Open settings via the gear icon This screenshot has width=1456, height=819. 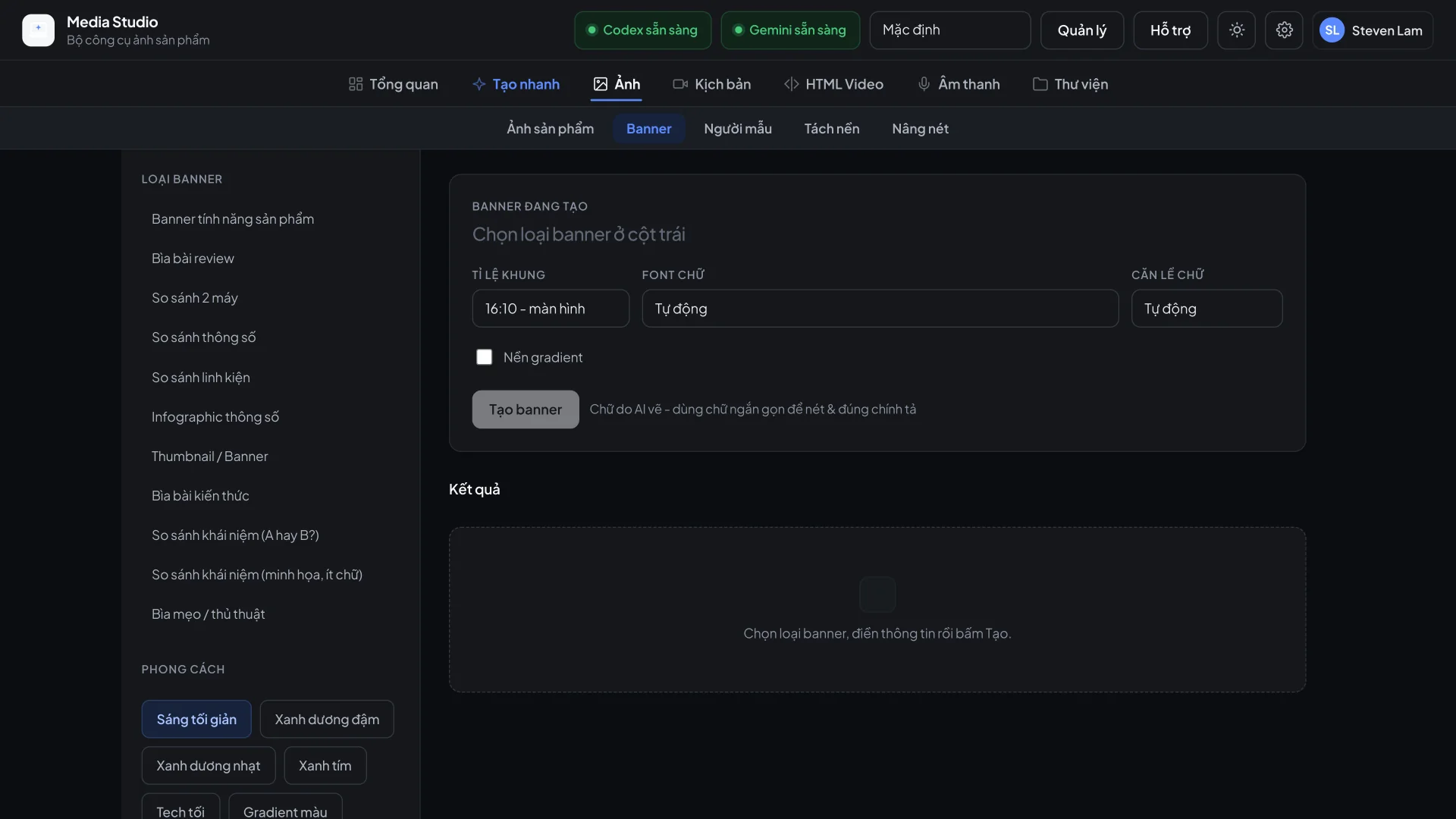(x=1284, y=30)
